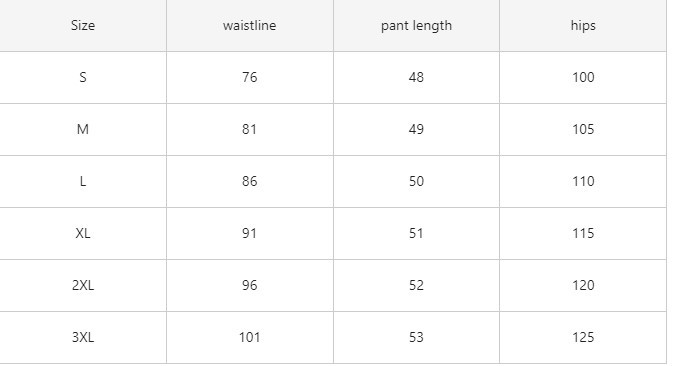Select the hips column header
Viewport: 674px width, 366px height.
(583, 25)
